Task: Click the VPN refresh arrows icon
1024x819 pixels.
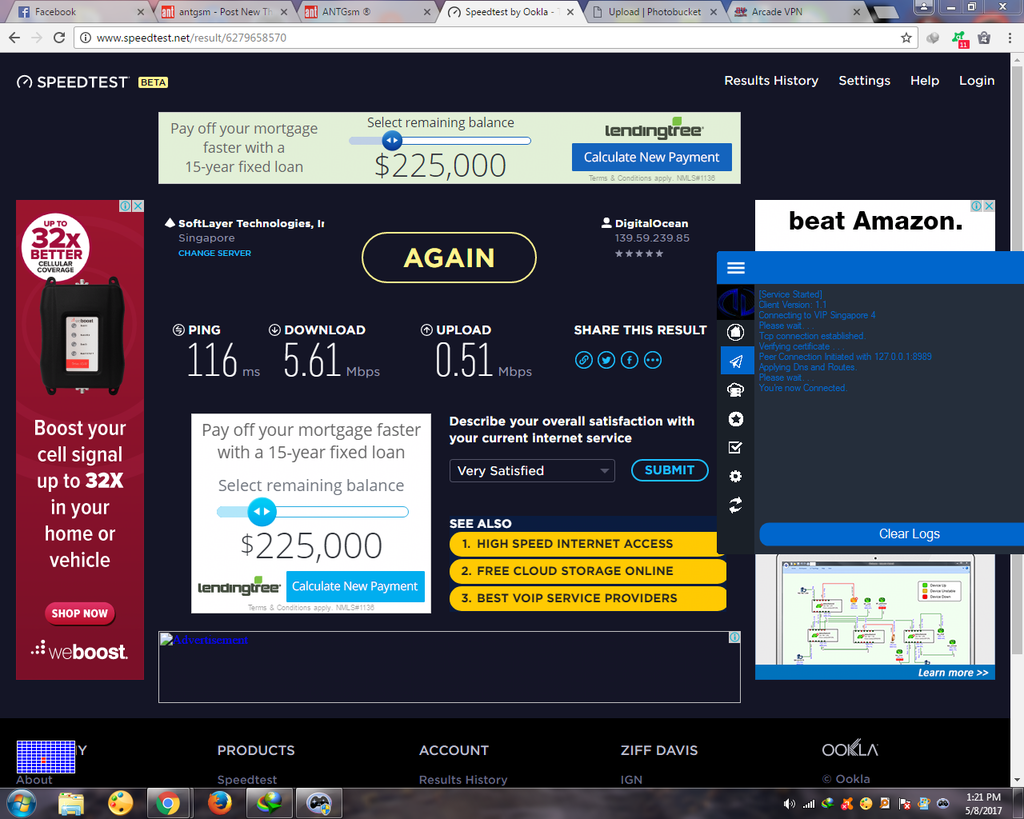Action: pyautogui.click(x=736, y=506)
